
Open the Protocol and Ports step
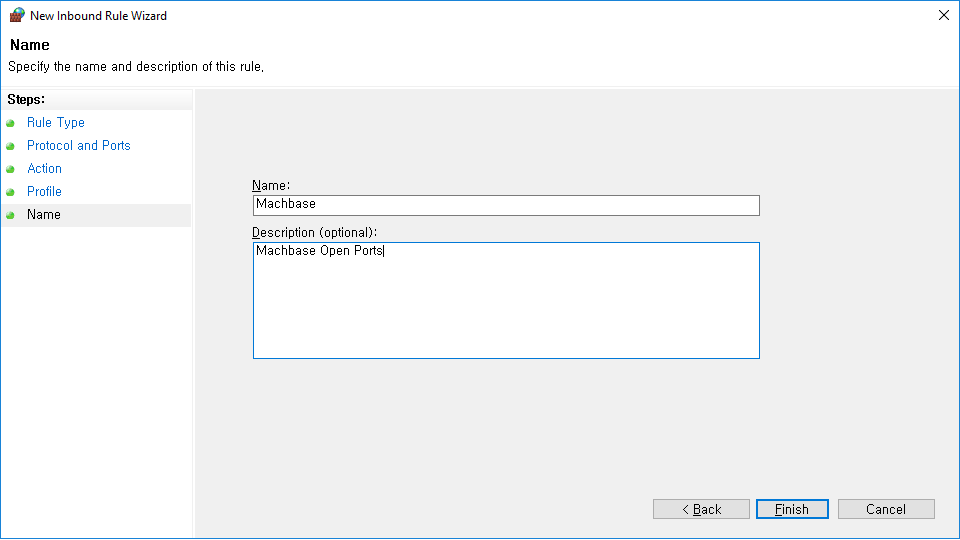point(79,146)
